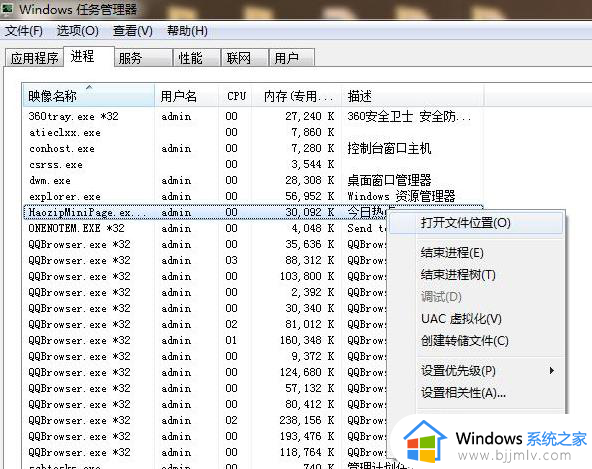Click the 桌面窗口管理器 description
592x469 pixels.
[389, 181]
